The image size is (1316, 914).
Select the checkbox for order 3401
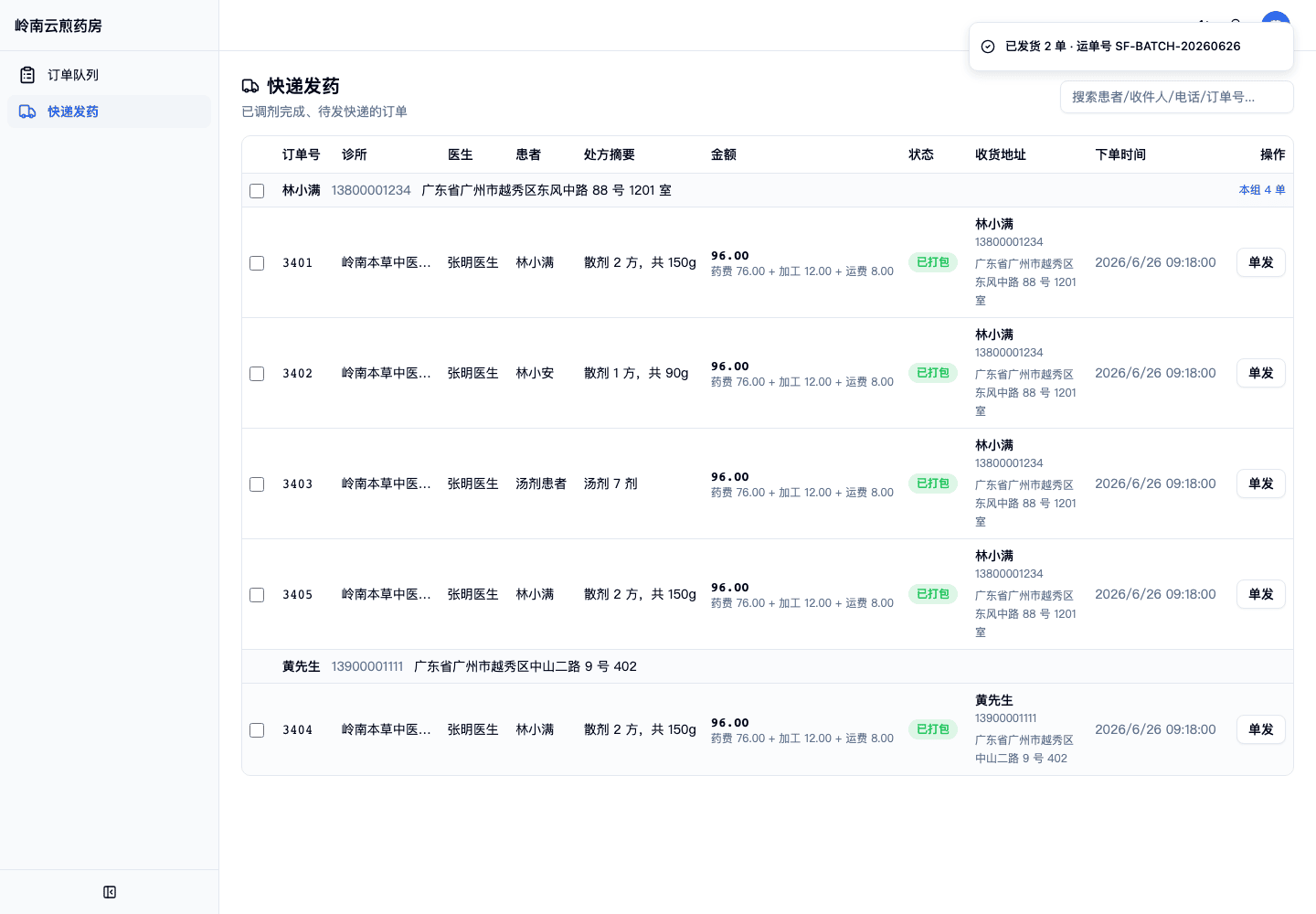click(x=257, y=263)
